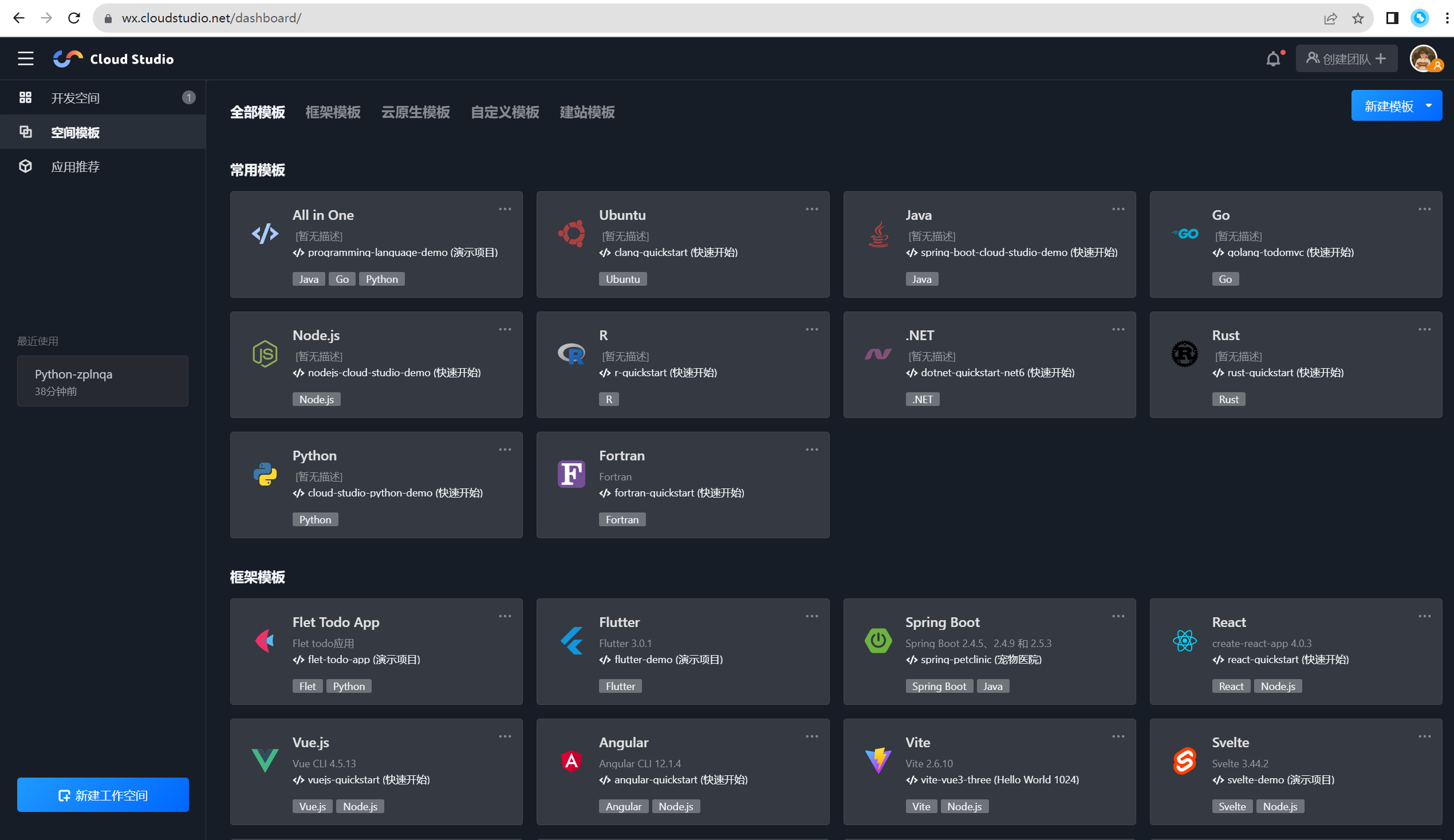Switch to the 框架模板 tab
This screenshot has height=840, width=1454.
pyautogui.click(x=333, y=112)
